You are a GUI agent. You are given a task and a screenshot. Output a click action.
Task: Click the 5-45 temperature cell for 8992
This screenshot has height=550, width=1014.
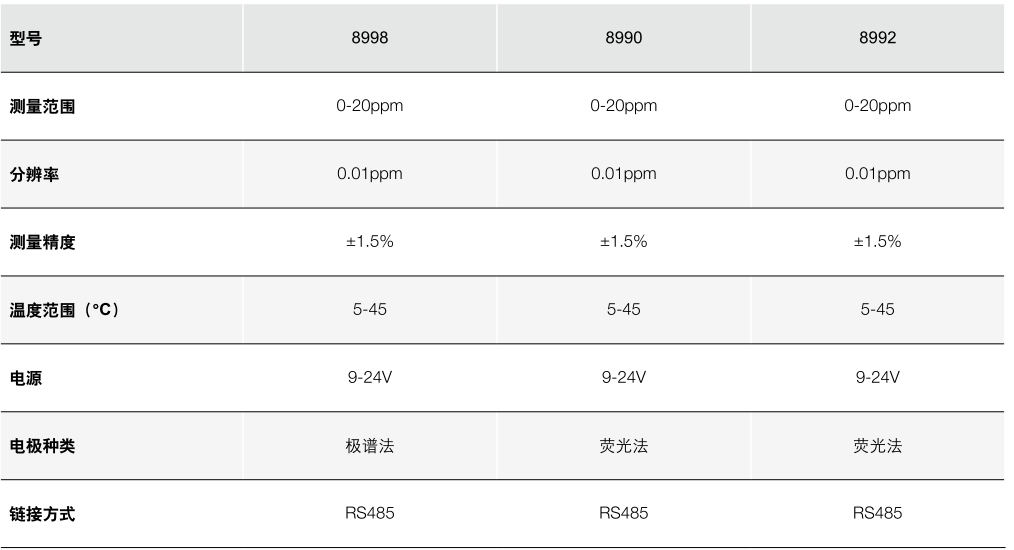pyautogui.click(x=877, y=310)
